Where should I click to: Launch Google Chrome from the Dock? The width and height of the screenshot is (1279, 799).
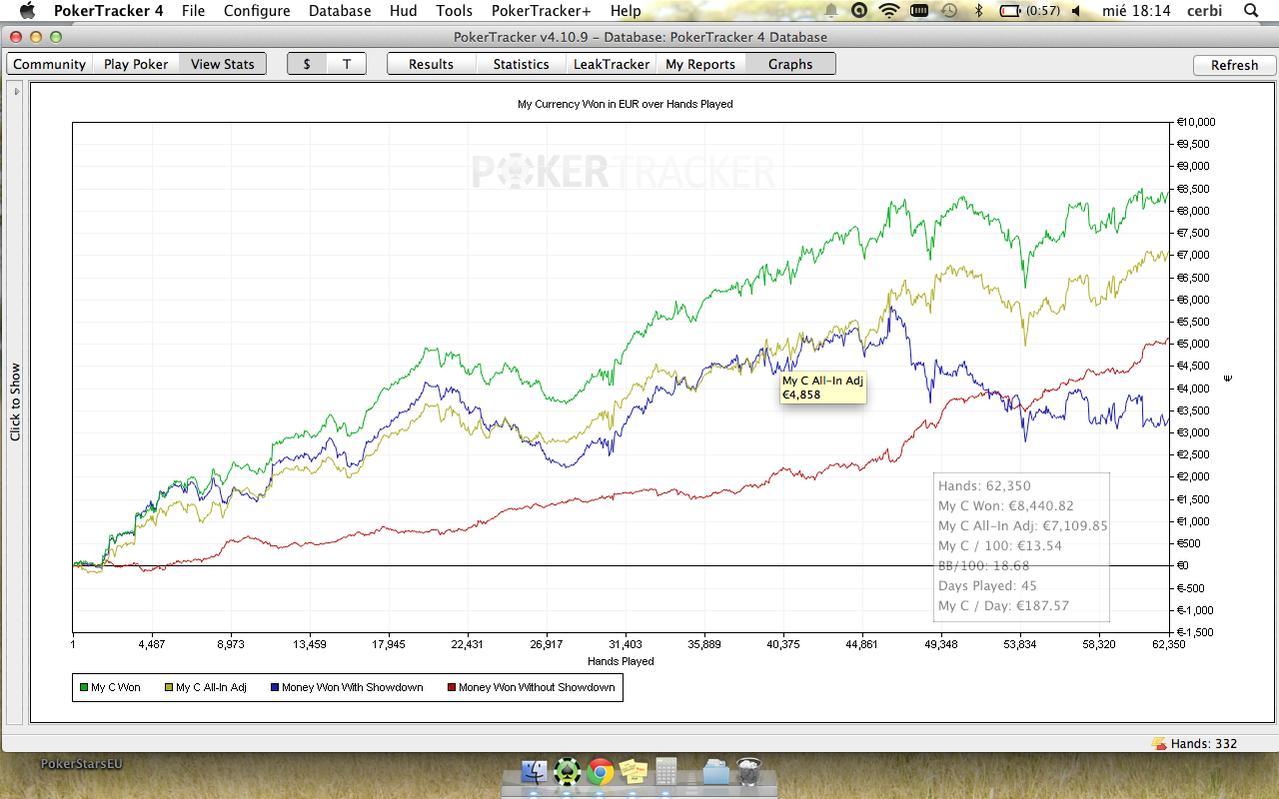coord(600,773)
